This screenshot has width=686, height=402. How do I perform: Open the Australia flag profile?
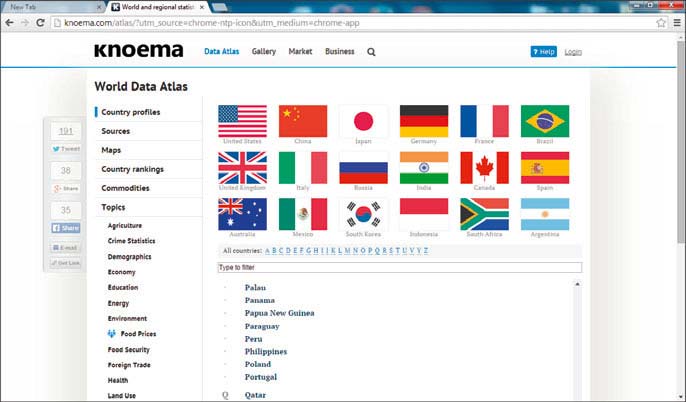[242, 214]
